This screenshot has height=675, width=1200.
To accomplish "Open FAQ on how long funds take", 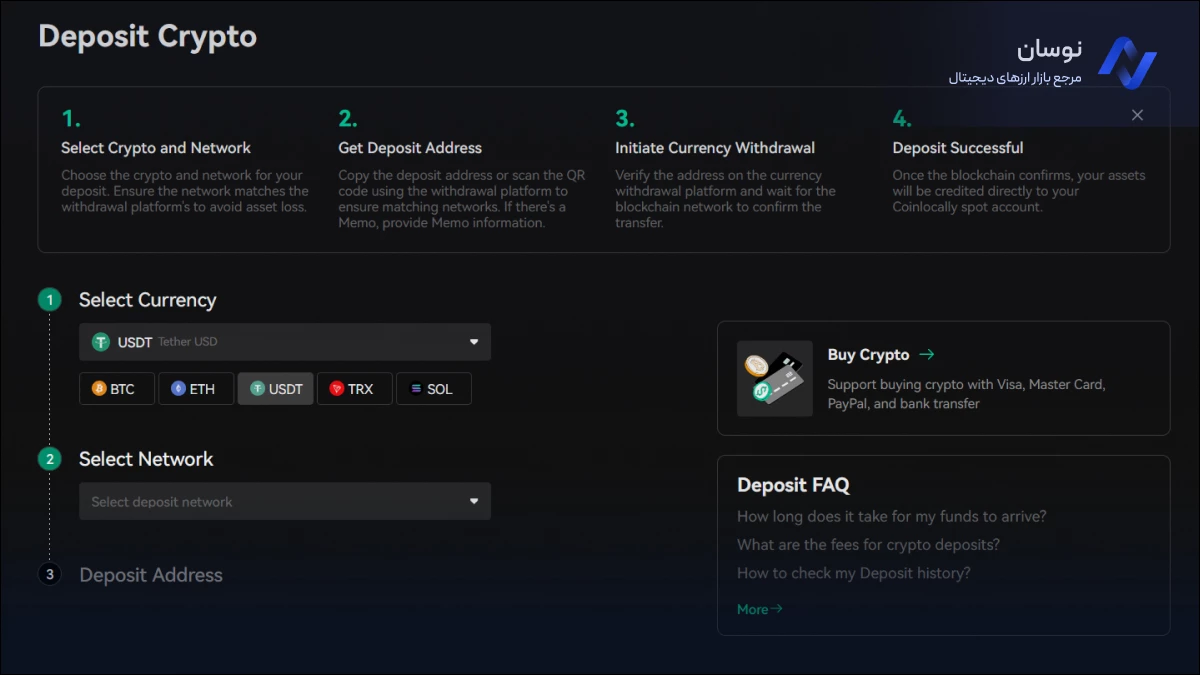I will (892, 517).
